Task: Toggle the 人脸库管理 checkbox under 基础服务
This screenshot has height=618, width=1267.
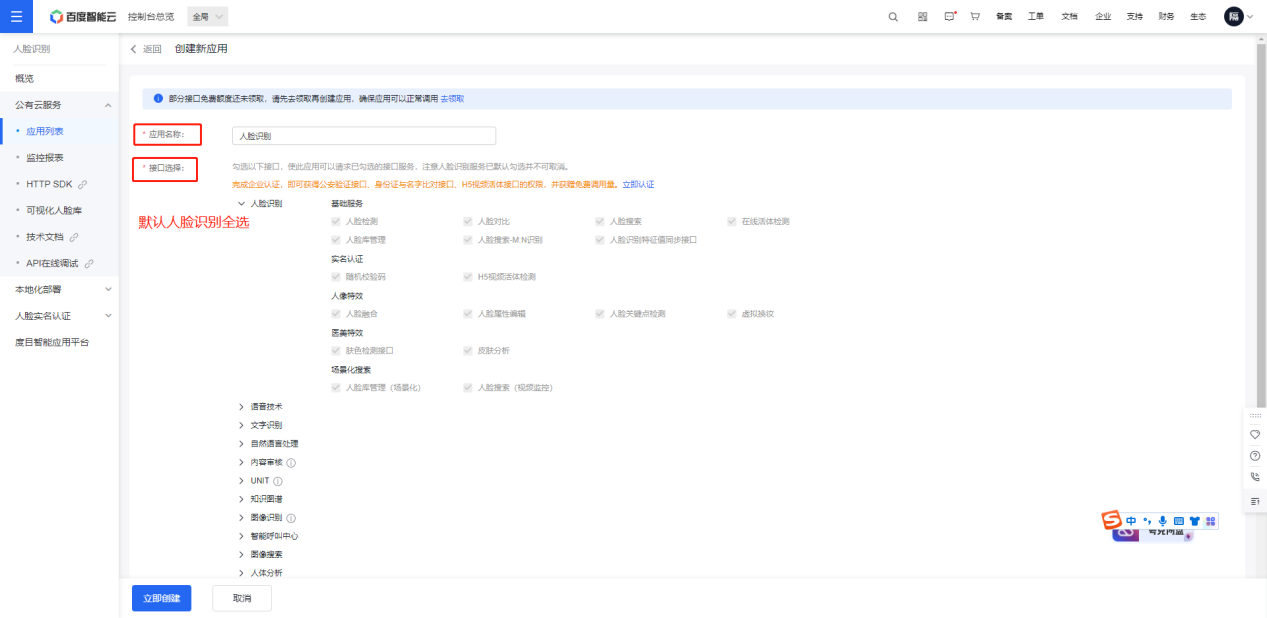Action: (x=336, y=240)
